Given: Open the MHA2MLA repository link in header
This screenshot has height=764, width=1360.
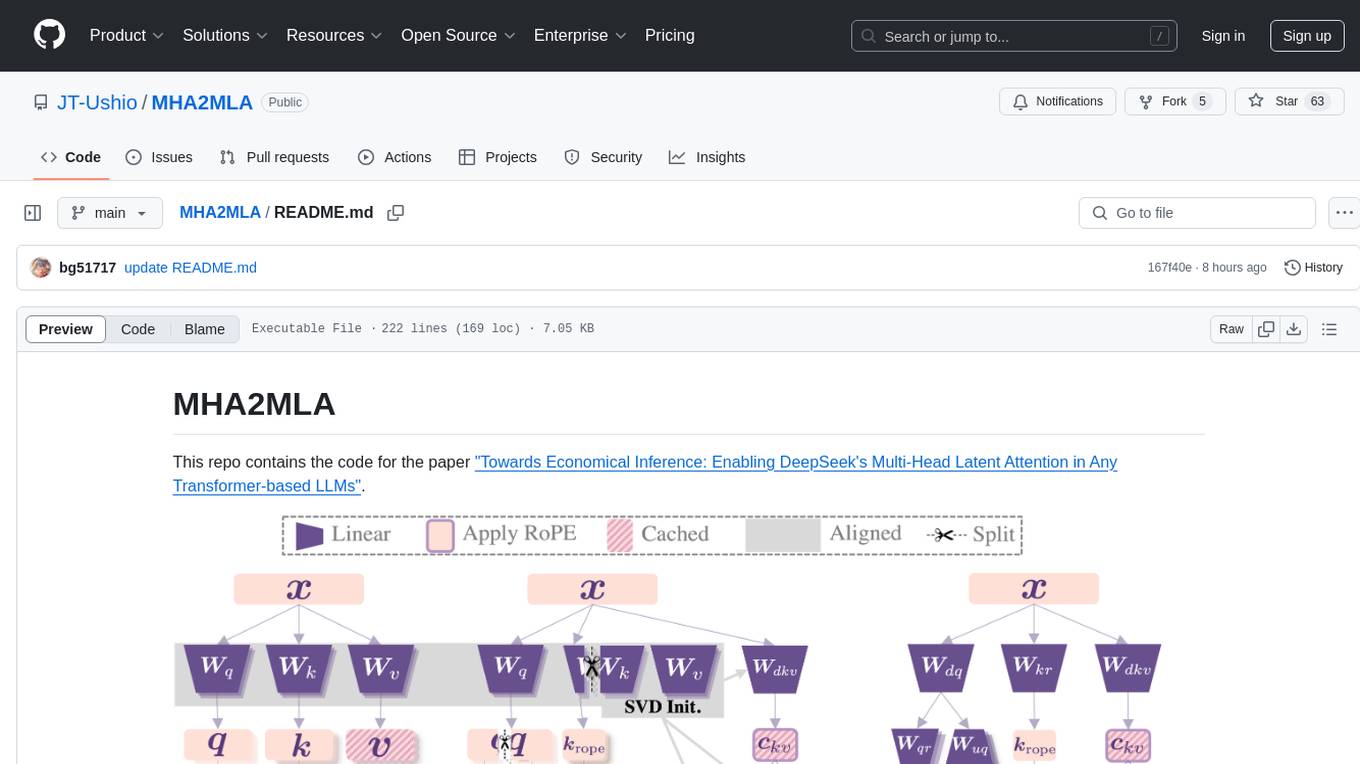Looking at the screenshot, I should [x=202, y=102].
